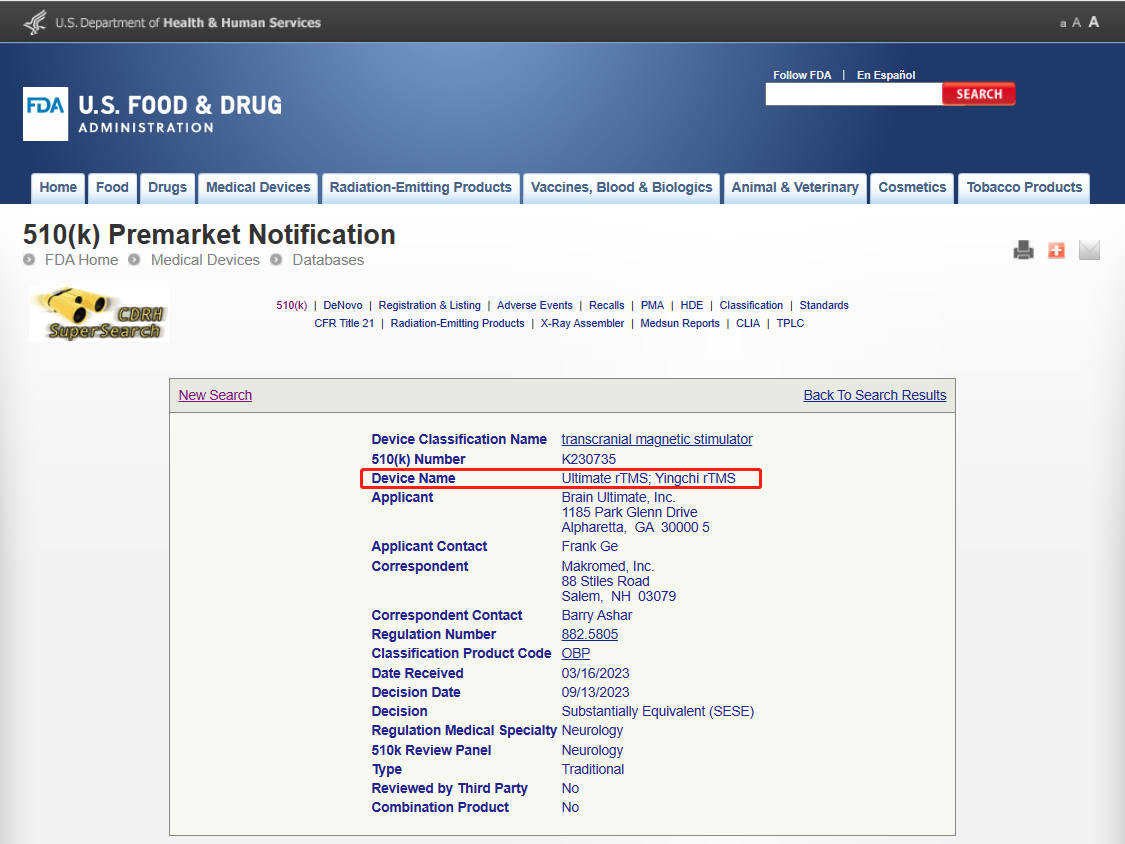The width and height of the screenshot is (1125, 844).
Task: Select the smallest text size a
Action: (1063, 23)
